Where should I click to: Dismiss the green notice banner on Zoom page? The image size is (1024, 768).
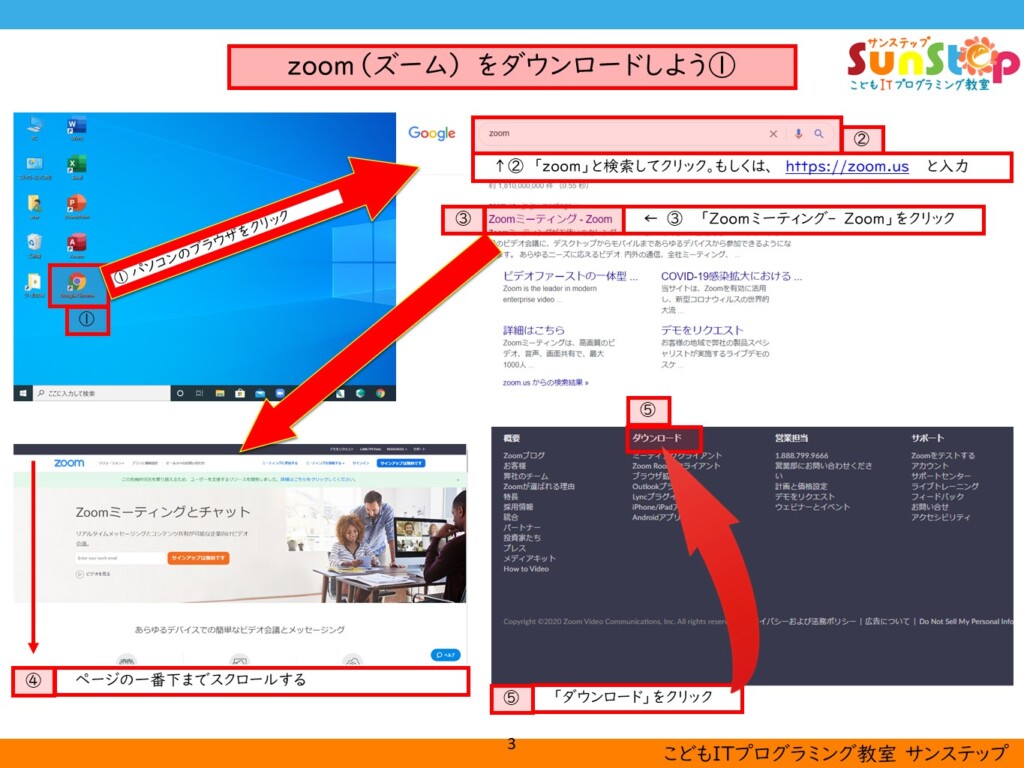point(458,479)
